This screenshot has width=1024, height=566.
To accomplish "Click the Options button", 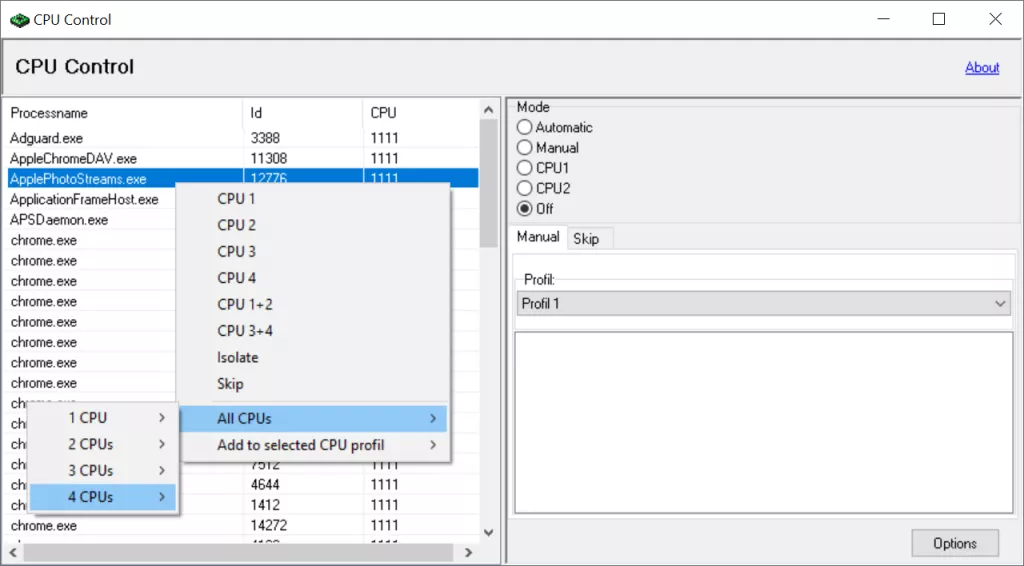I will 955,543.
